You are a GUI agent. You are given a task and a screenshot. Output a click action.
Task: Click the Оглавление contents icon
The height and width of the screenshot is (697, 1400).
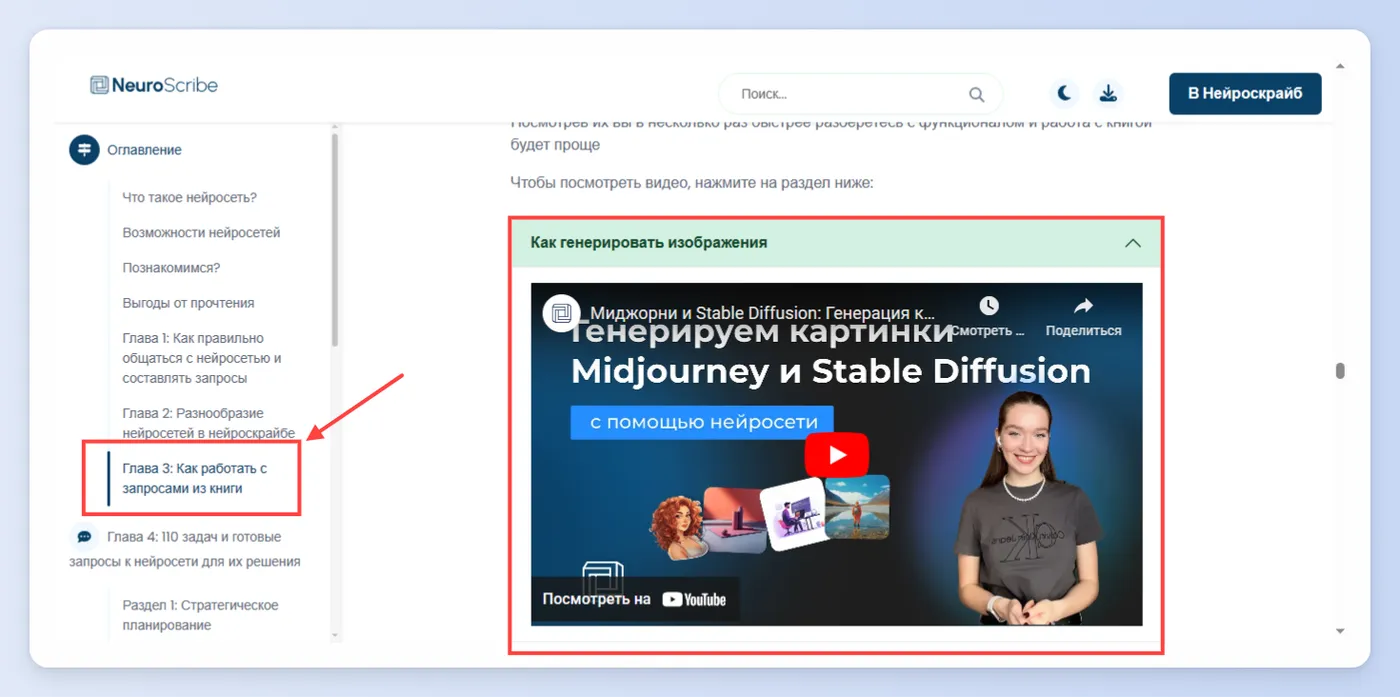[x=84, y=149]
